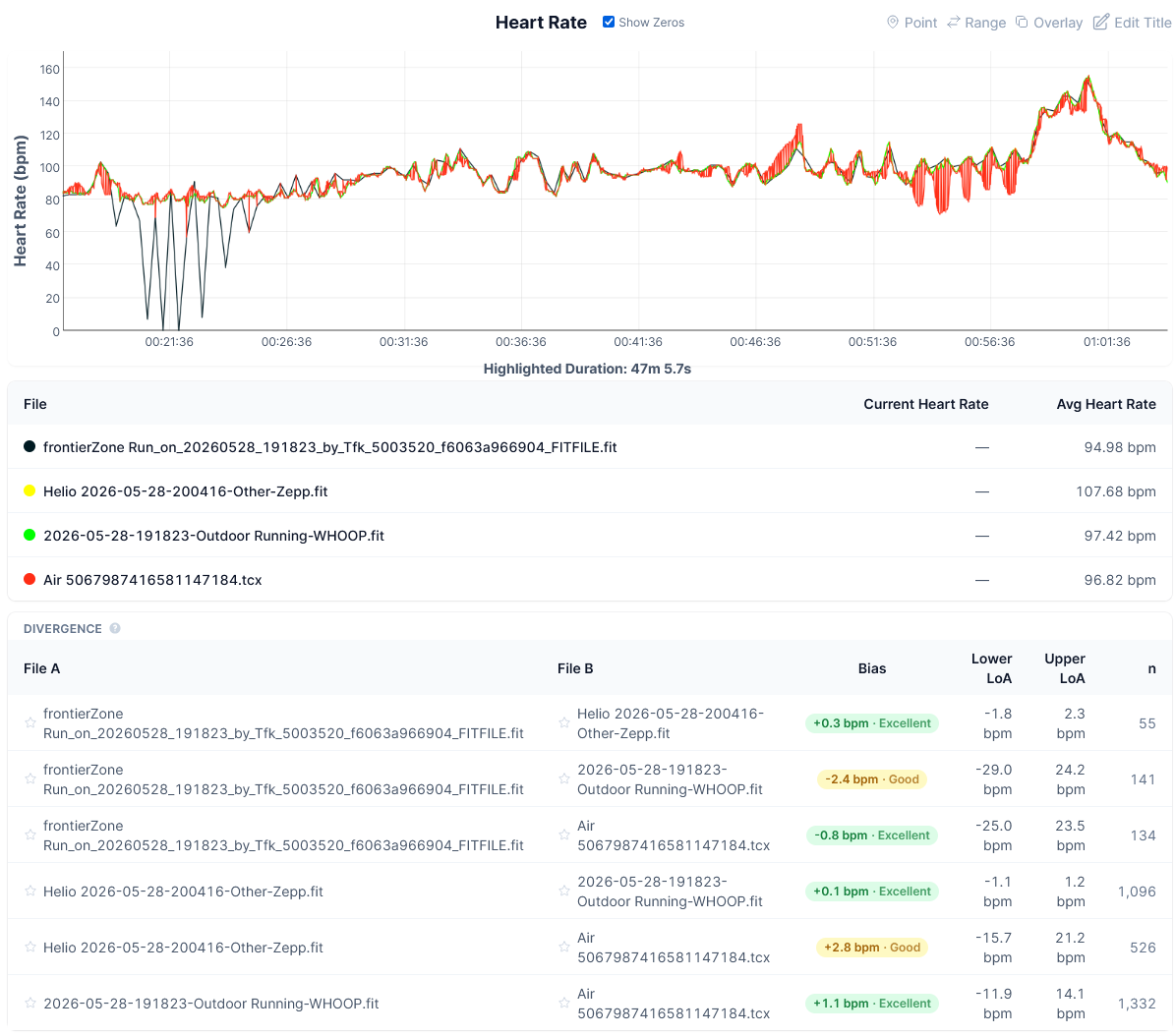Toggle the Show Zeros checkbox
Viewport: 1175px width, 1036px height.
coord(609,22)
